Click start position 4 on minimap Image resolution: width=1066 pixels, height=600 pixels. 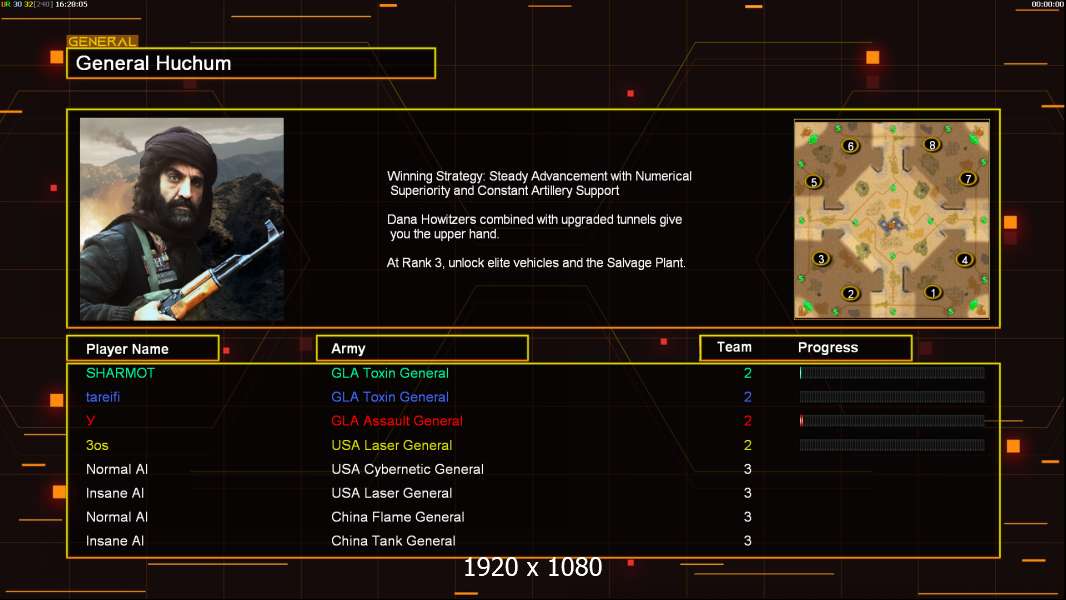pyautogui.click(x=965, y=259)
